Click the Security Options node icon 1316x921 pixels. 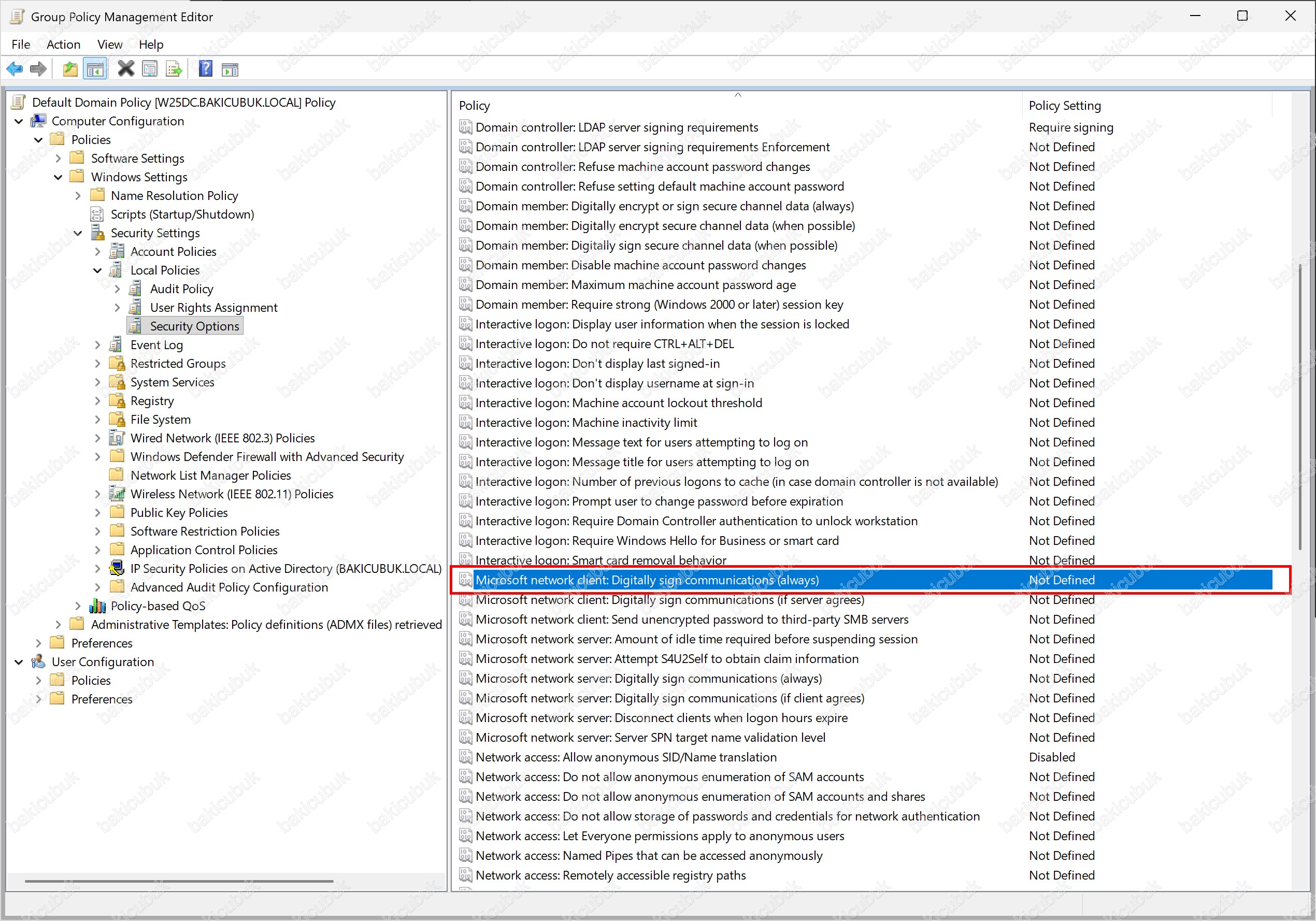coord(136,326)
